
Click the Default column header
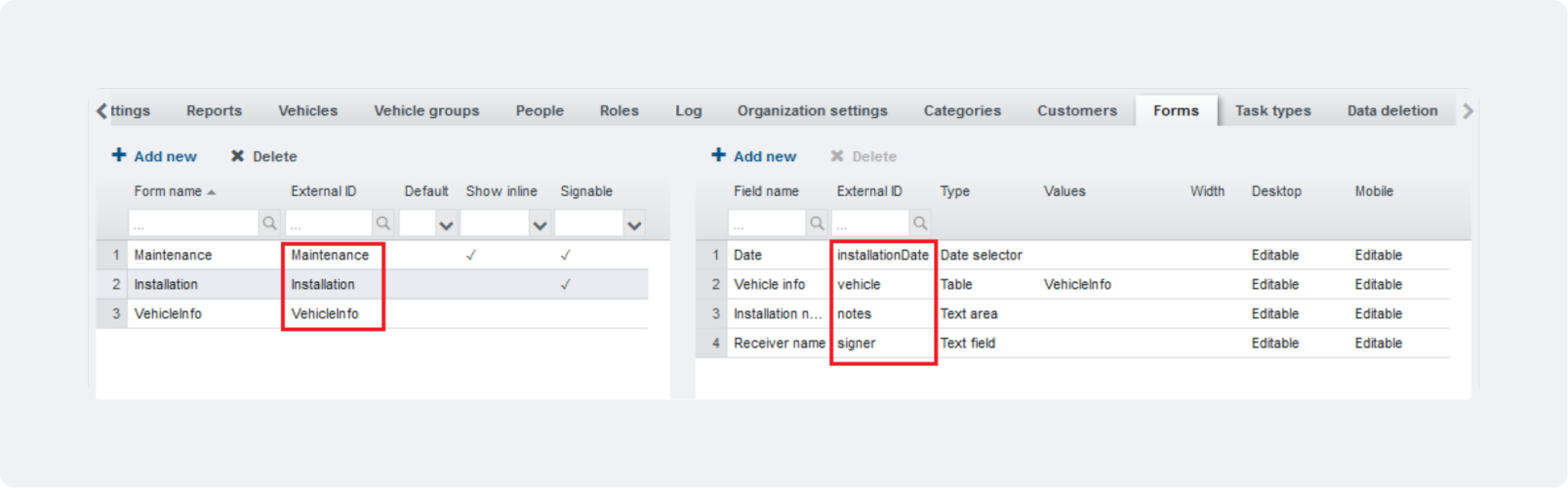(426, 191)
